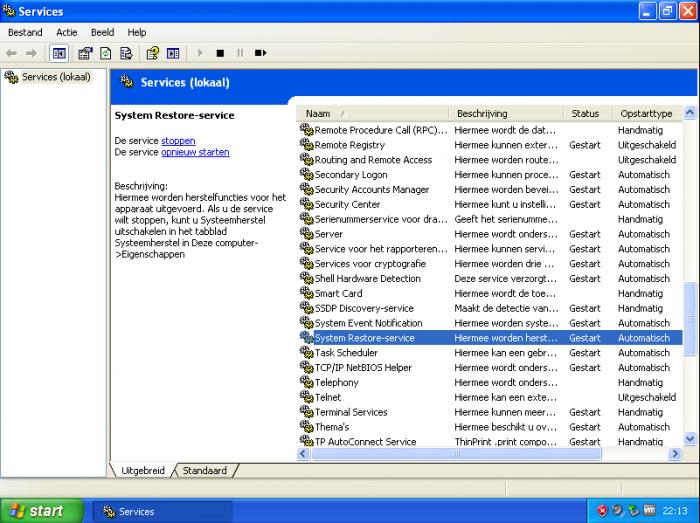The height and width of the screenshot is (523, 700).
Task: Click the gear icon of Task Scheduler
Action: pyautogui.click(x=306, y=353)
